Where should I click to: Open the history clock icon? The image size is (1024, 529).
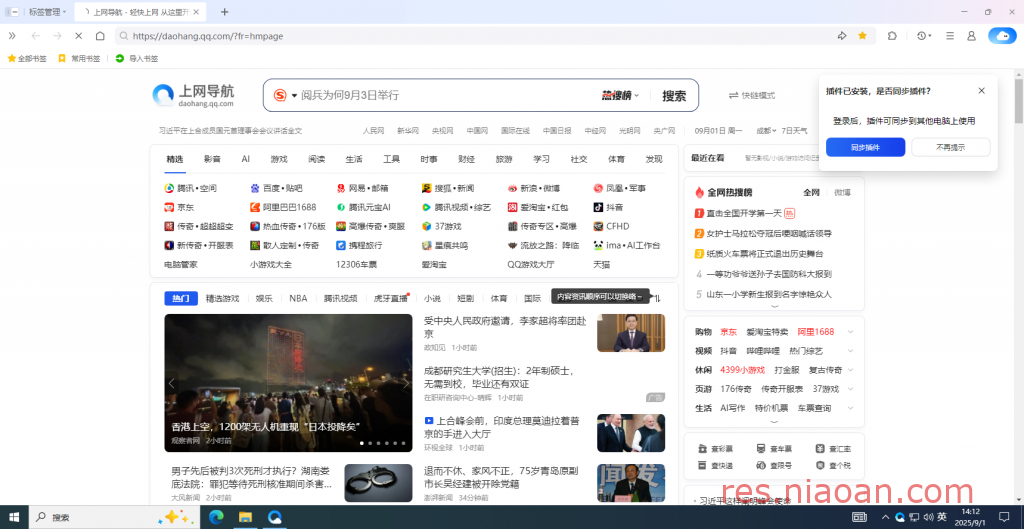click(923, 36)
